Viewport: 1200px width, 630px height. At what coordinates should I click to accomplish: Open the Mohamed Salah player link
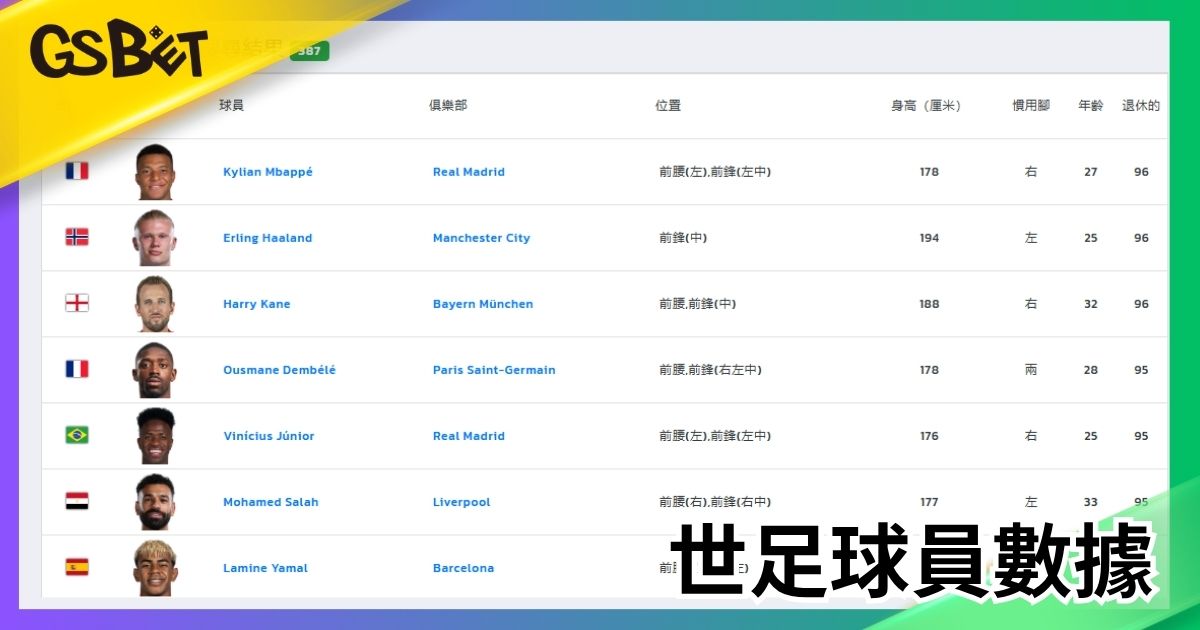271,502
